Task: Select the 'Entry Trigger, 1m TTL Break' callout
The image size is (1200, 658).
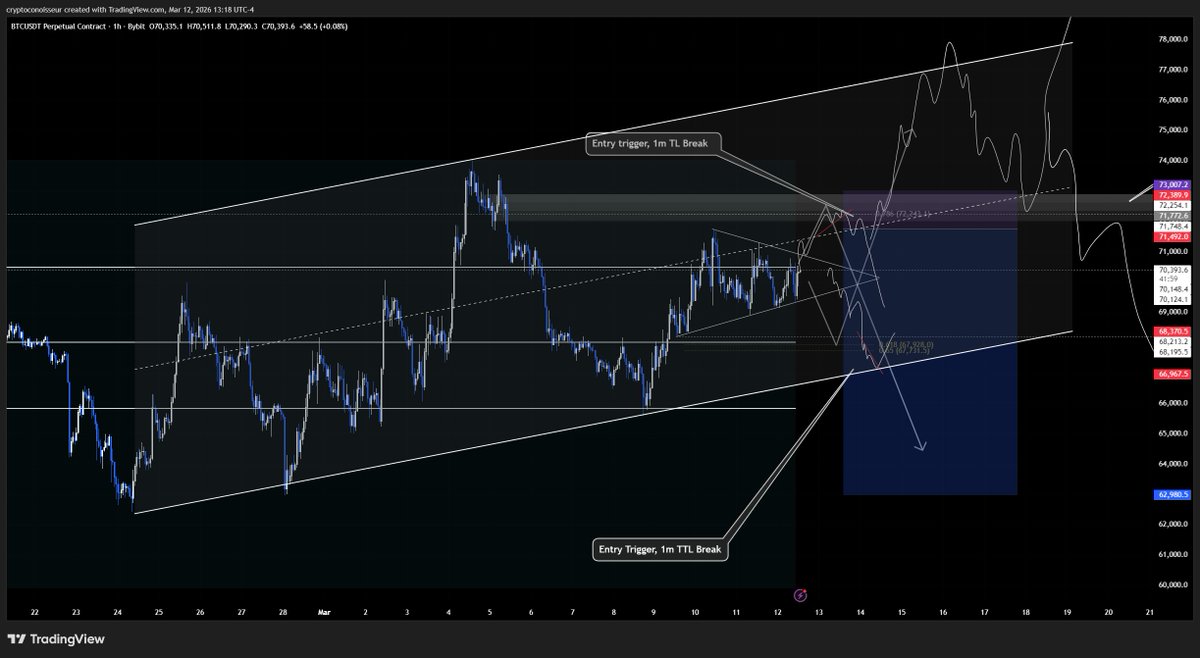Action: click(x=661, y=549)
